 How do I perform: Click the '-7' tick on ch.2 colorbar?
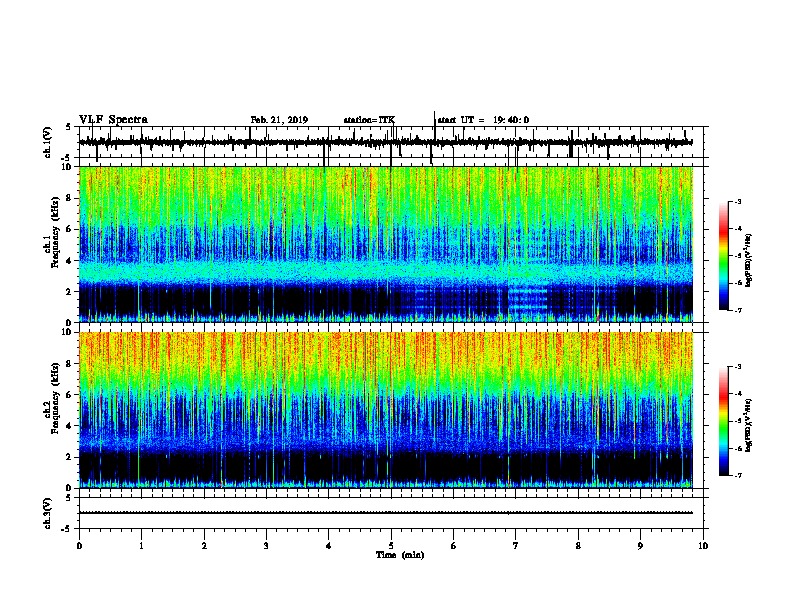[737, 475]
